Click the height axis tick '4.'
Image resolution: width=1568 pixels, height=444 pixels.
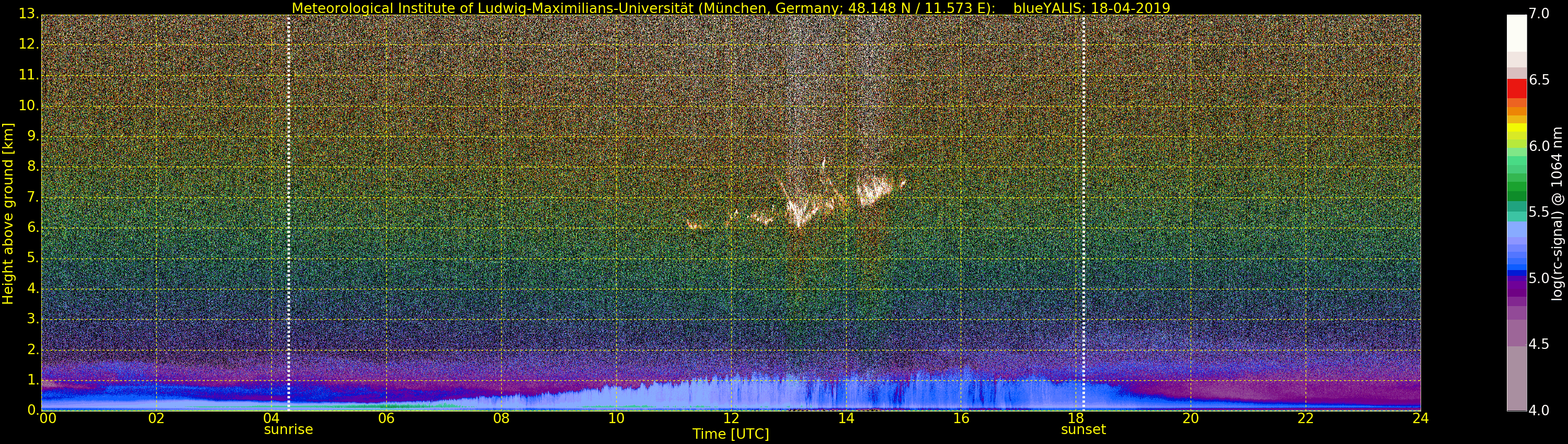33,288
